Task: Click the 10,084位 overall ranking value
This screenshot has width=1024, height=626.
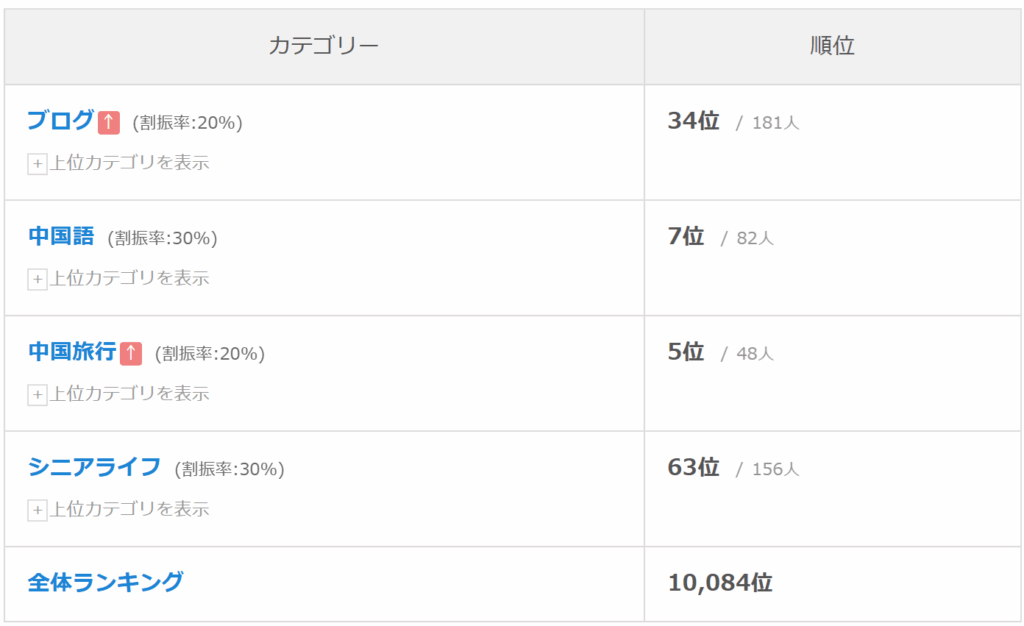Action: pyautogui.click(x=720, y=582)
